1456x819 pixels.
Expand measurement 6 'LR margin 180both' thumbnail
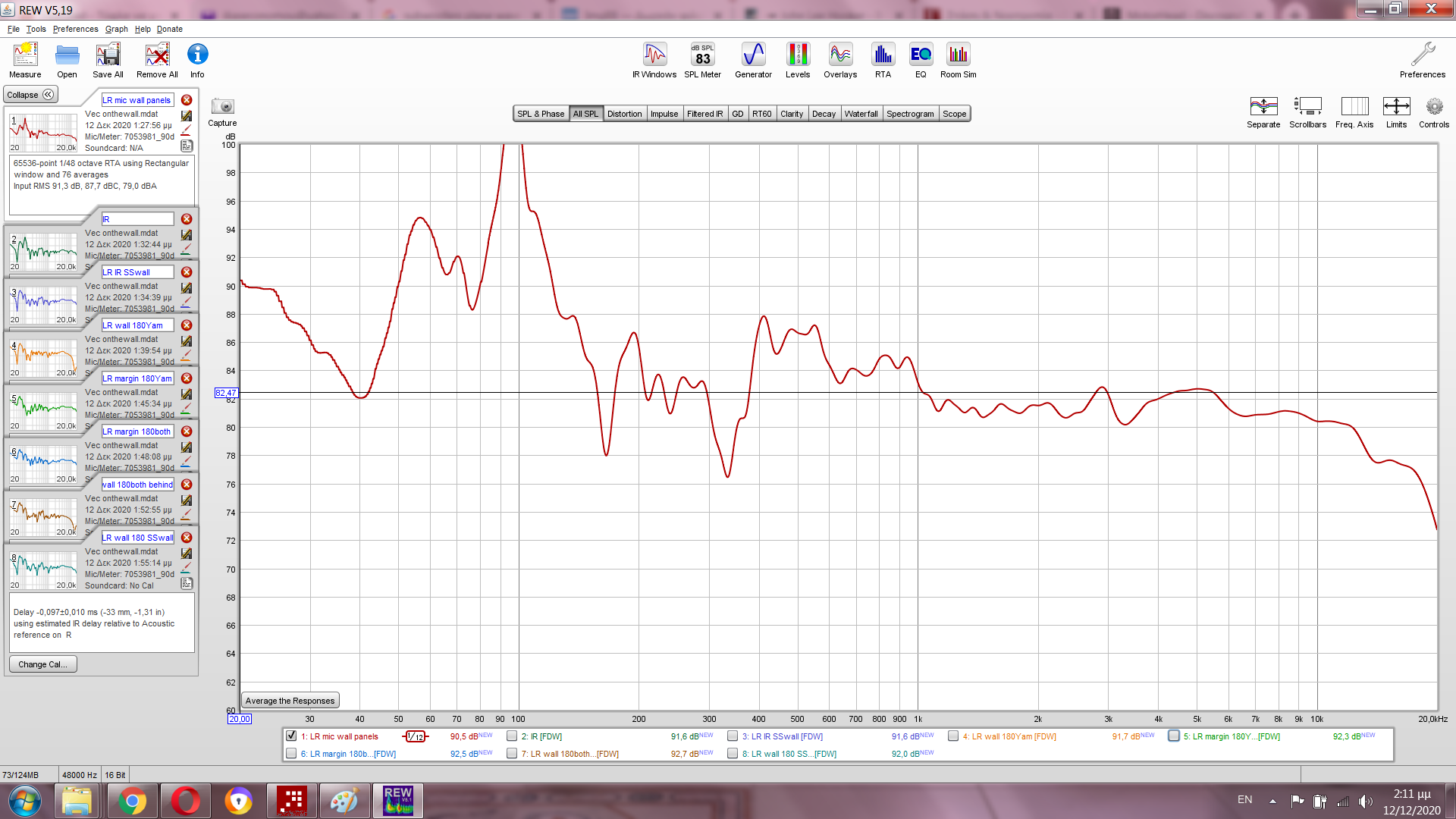43,464
